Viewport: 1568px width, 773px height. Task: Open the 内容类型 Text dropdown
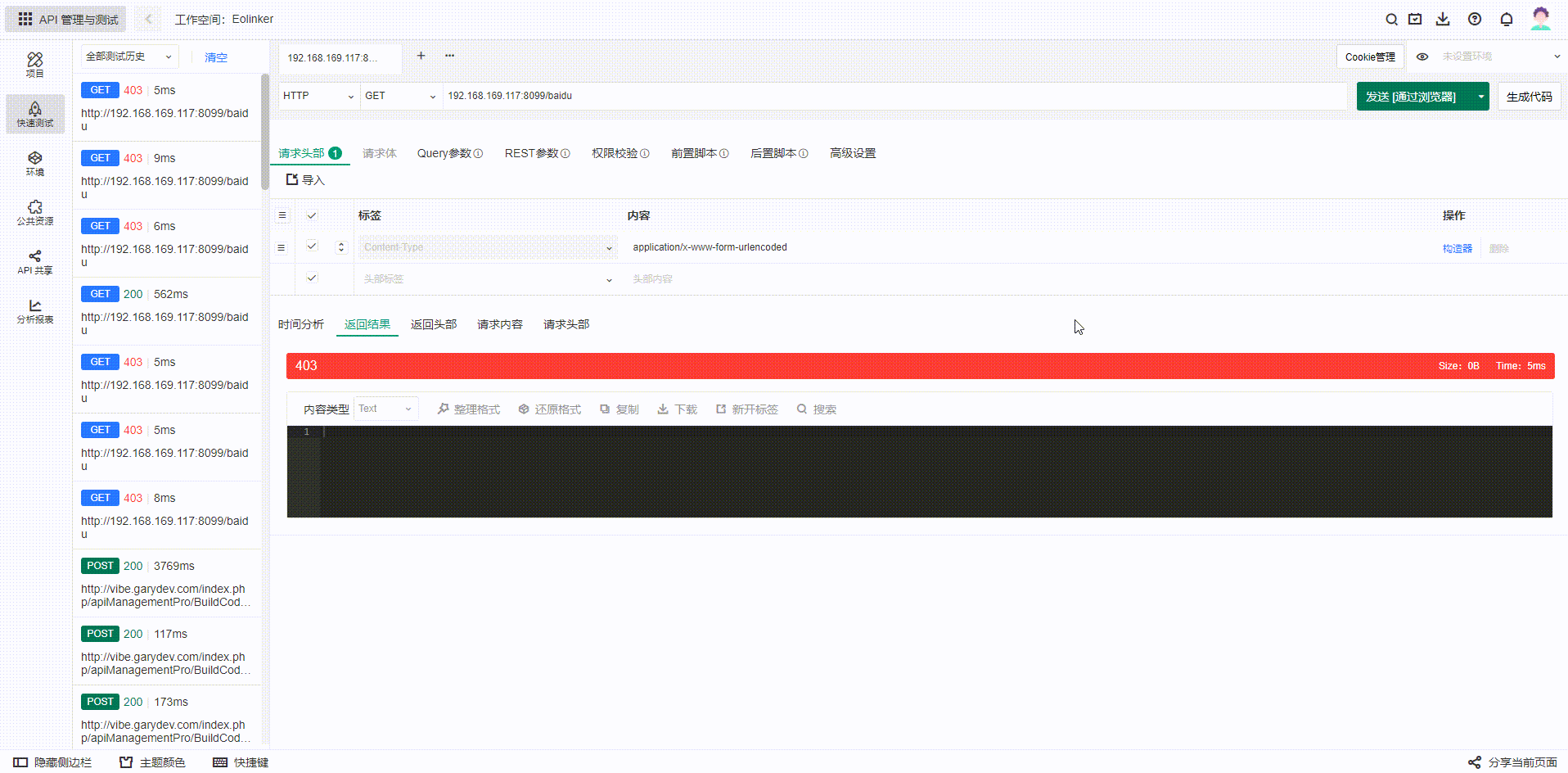[385, 409]
